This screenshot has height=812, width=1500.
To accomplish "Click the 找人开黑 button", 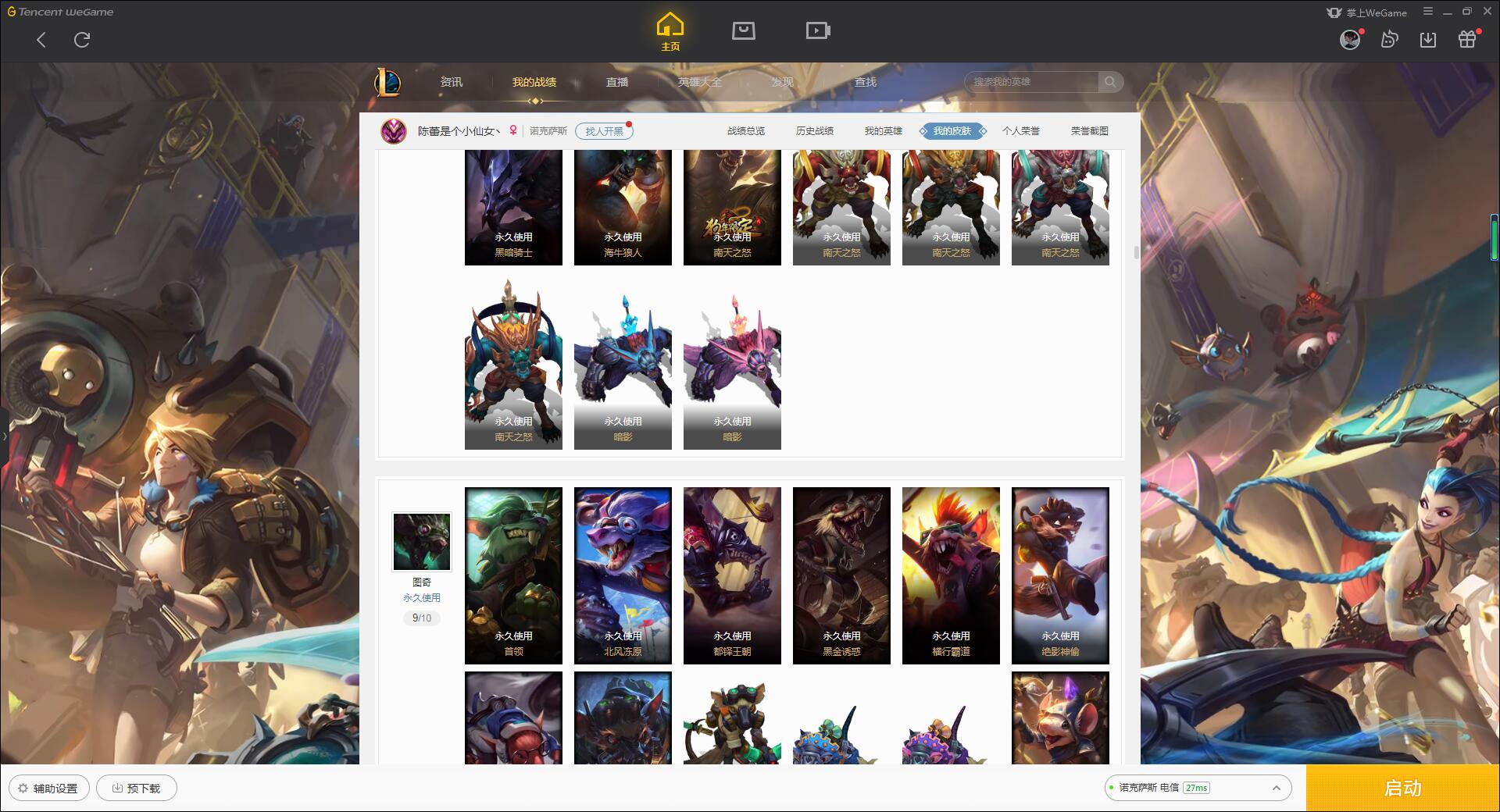I will pos(605,131).
